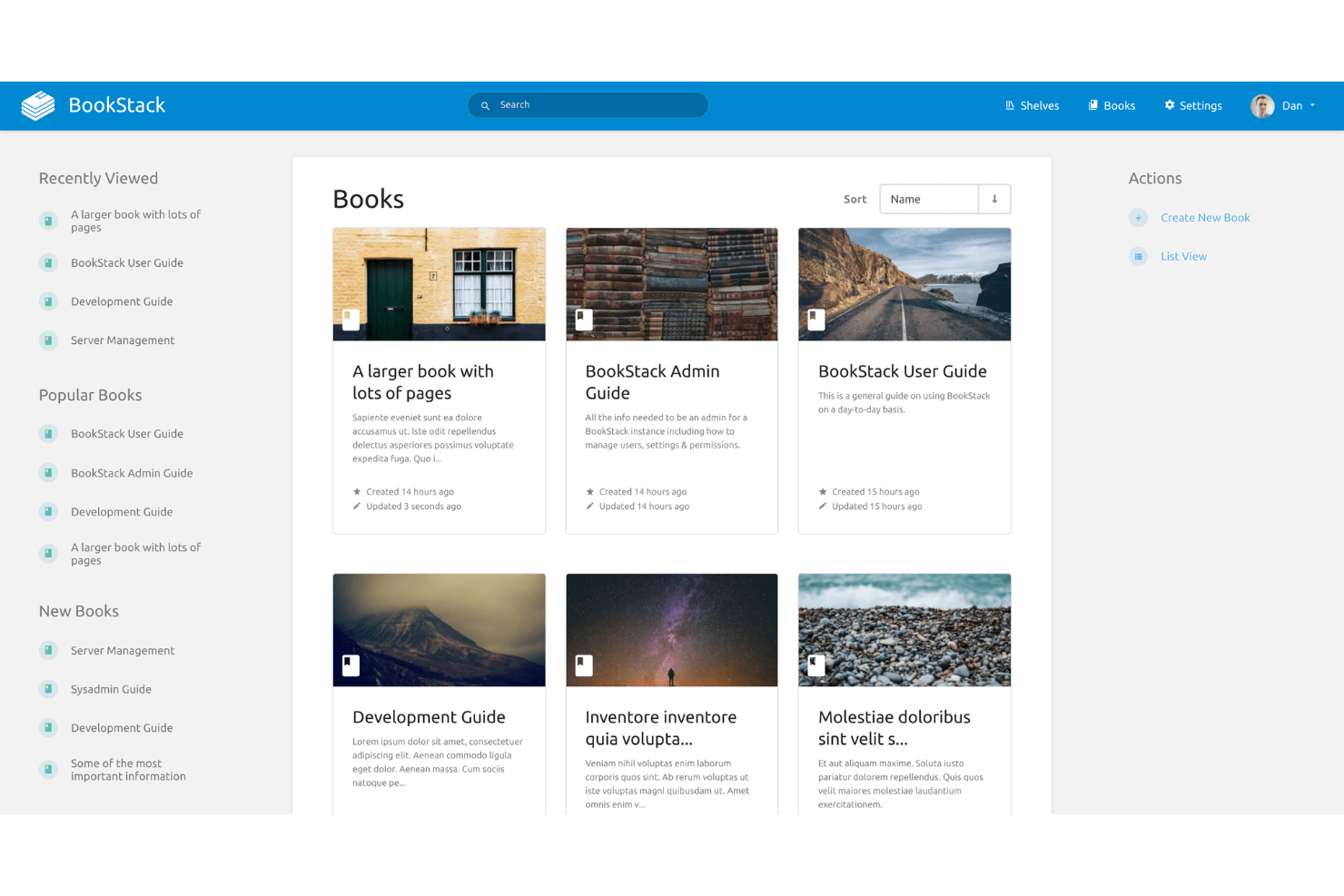Click the plus icon beside Create New Book
Screen dimensions: 1344x896
1138,218
